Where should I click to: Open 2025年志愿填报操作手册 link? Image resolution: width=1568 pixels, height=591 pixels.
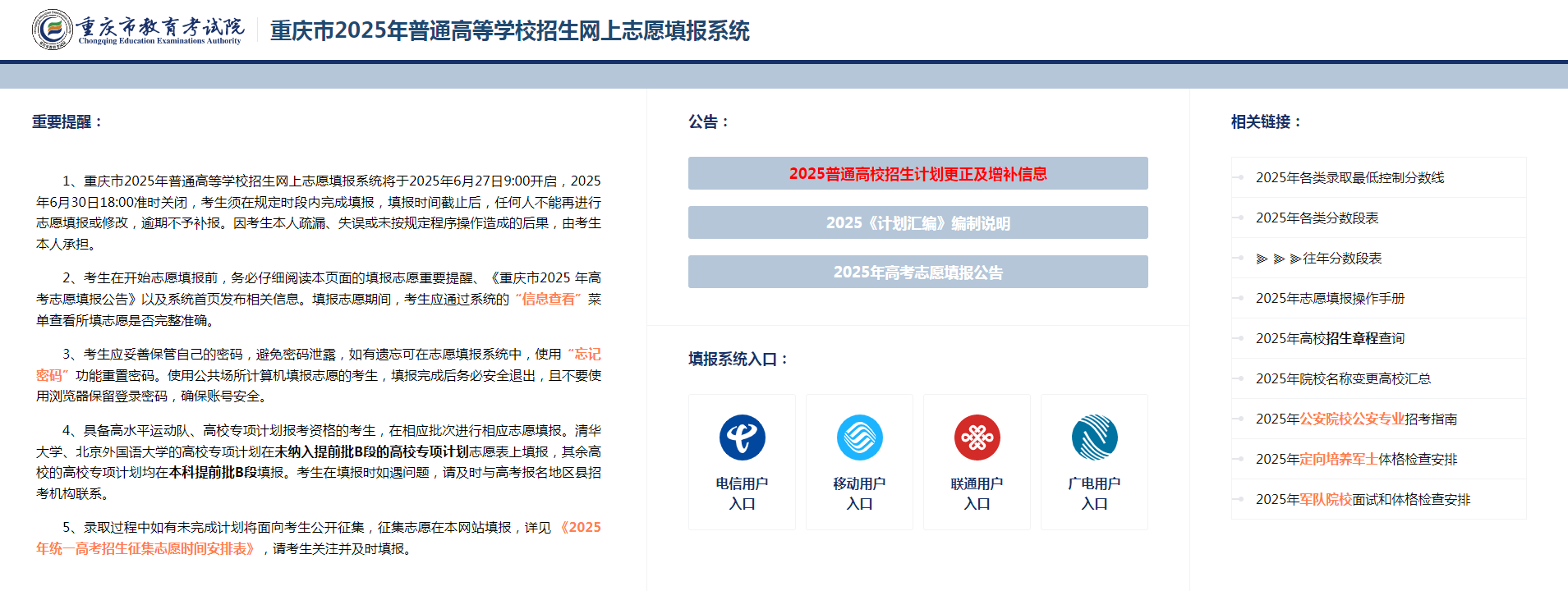pyautogui.click(x=1330, y=298)
